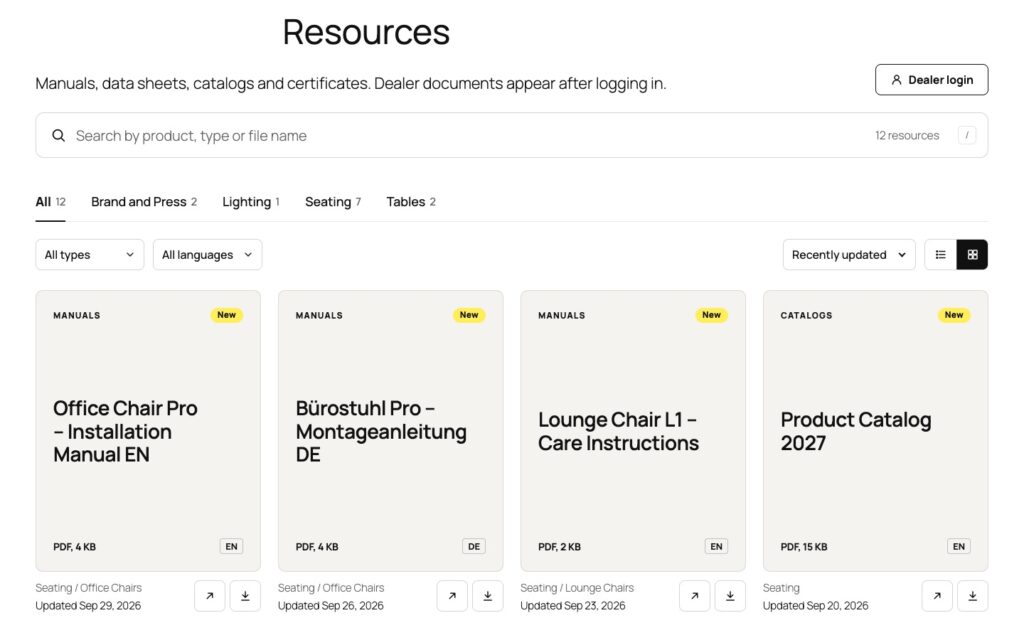Click CATALOGS label on Product Catalog card
Screen dimensions: 1024x640
[x=807, y=315]
